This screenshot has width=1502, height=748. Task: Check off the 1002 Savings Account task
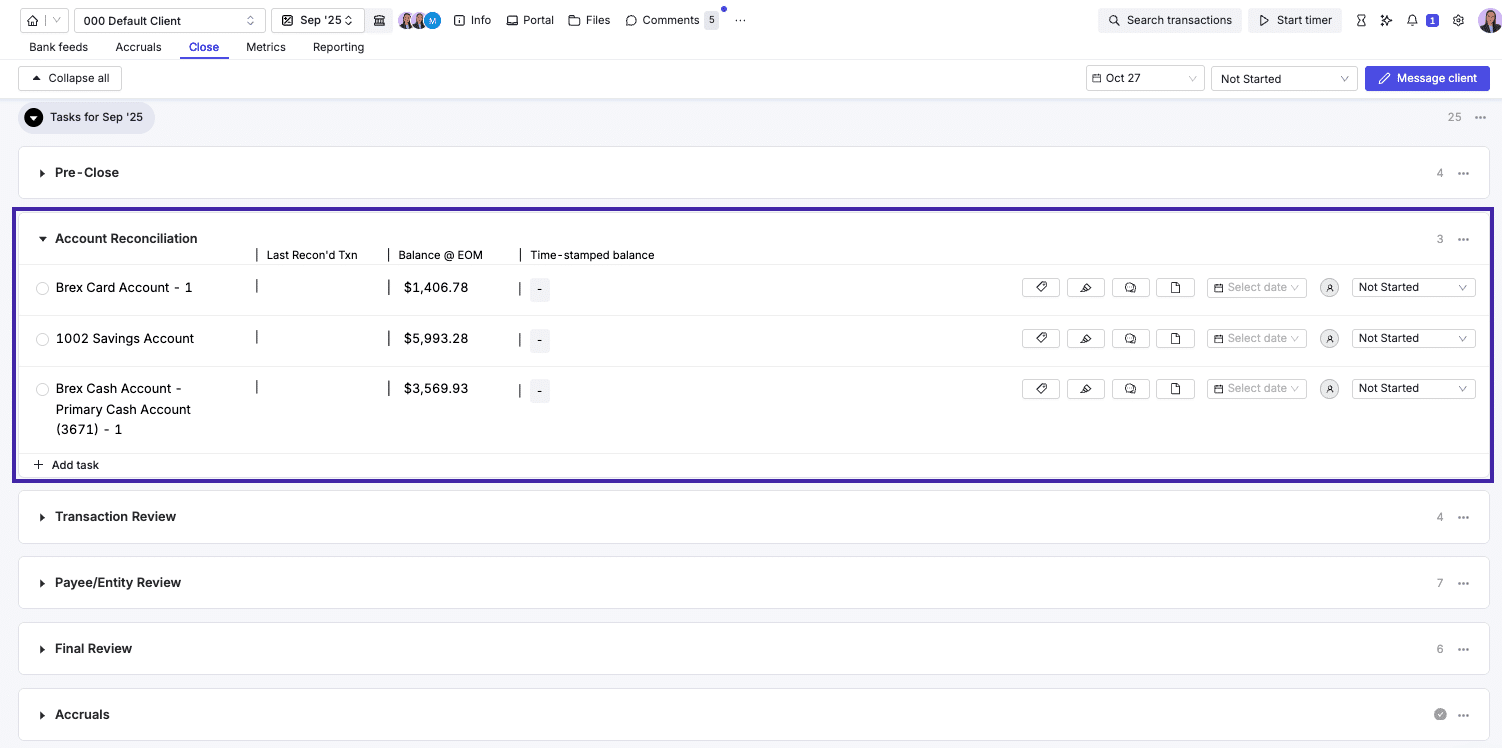(42, 338)
